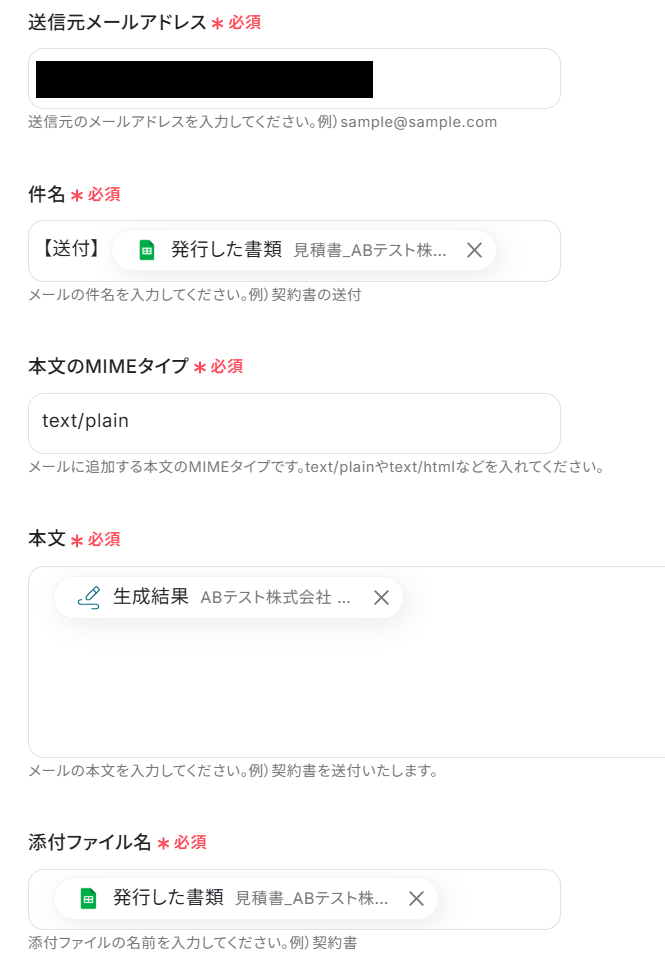This screenshot has width=665, height=970.
Task: Click the 本文のMIMEタイプ field label
Action: point(108,366)
